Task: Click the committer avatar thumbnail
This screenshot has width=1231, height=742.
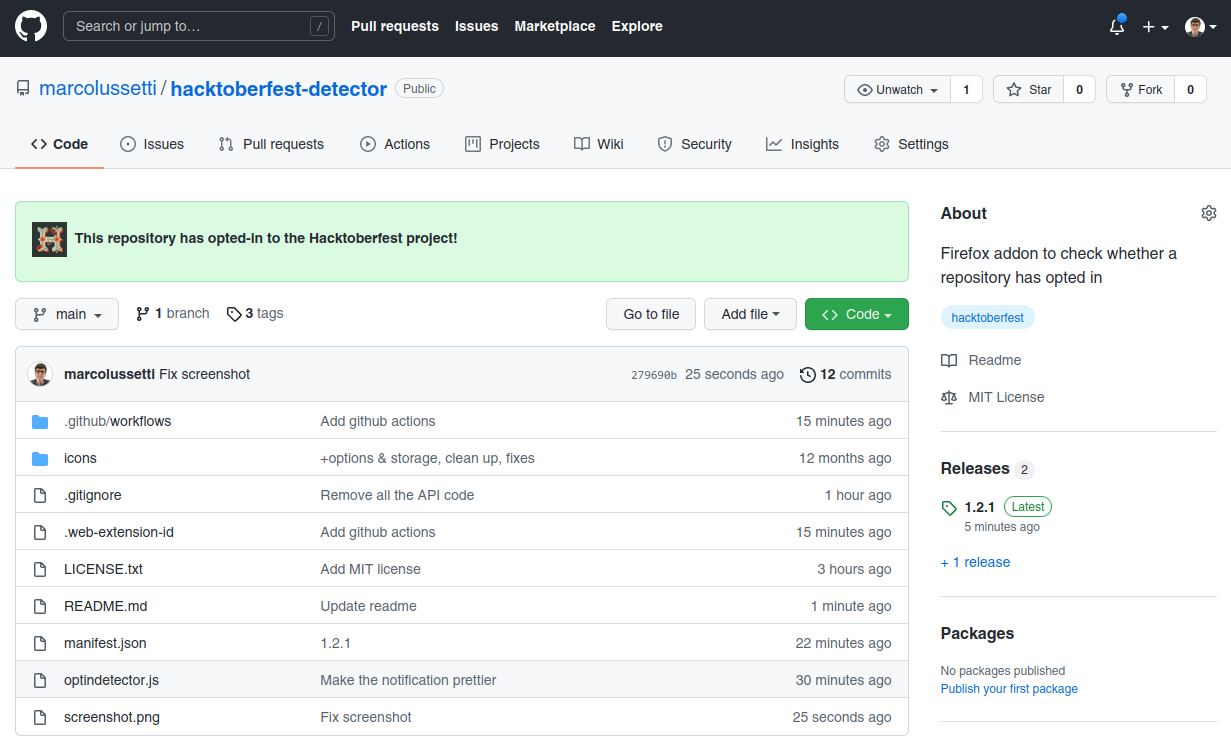Action: (x=40, y=374)
